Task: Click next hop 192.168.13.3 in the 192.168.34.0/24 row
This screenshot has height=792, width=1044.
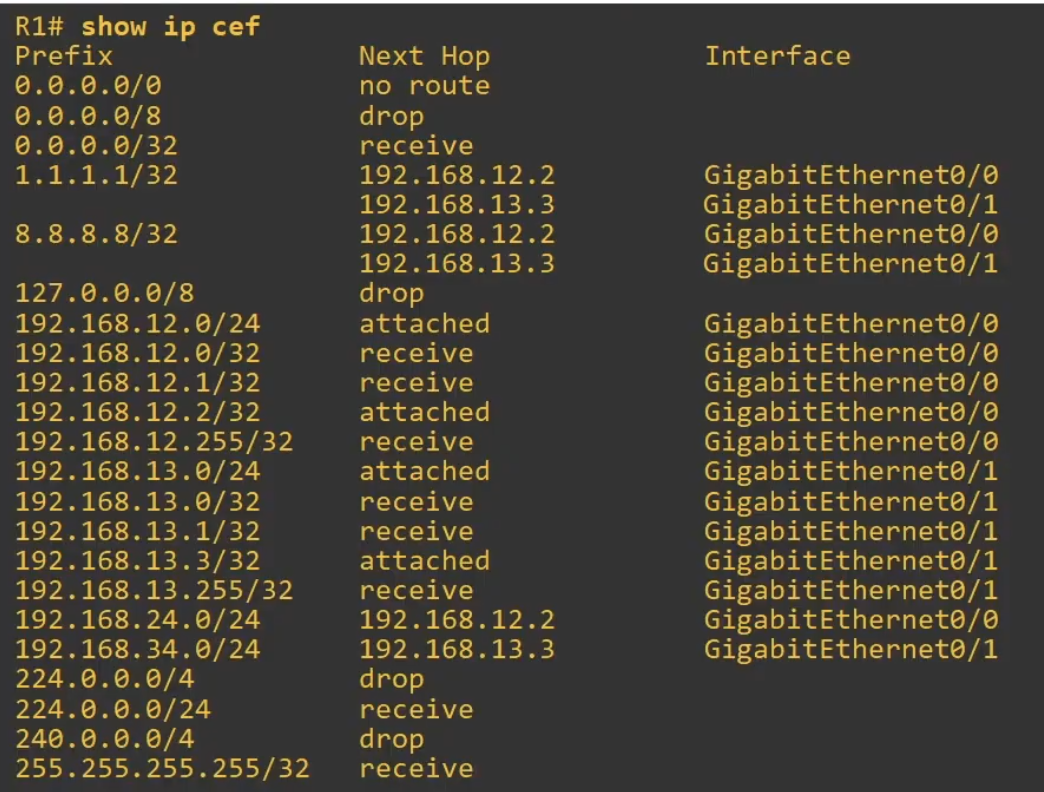Action: [457, 650]
